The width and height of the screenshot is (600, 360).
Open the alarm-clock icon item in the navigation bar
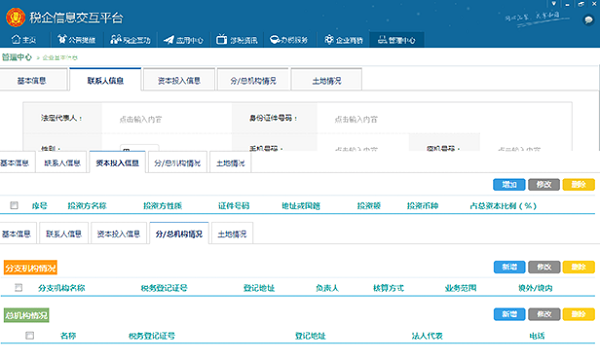tap(76, 40)
